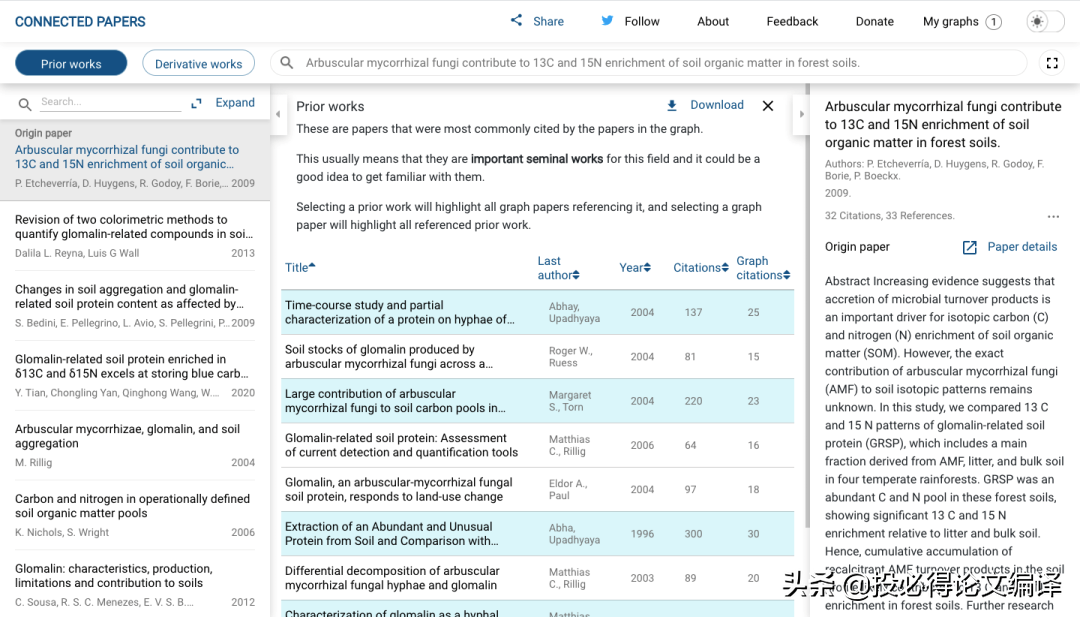
Task: Select 'Changes in soil aggregation and glomalin' paper
Action: (x=135, y=306)
